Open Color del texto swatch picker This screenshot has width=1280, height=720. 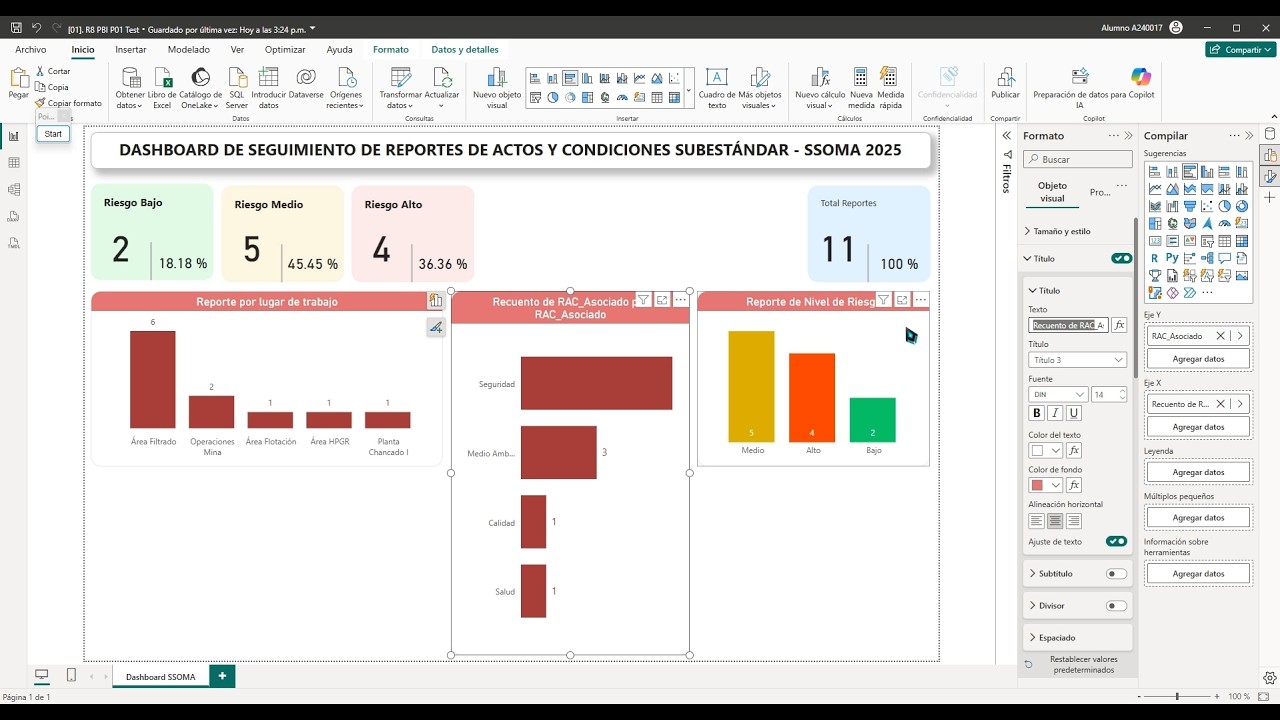pos(1045,451)
